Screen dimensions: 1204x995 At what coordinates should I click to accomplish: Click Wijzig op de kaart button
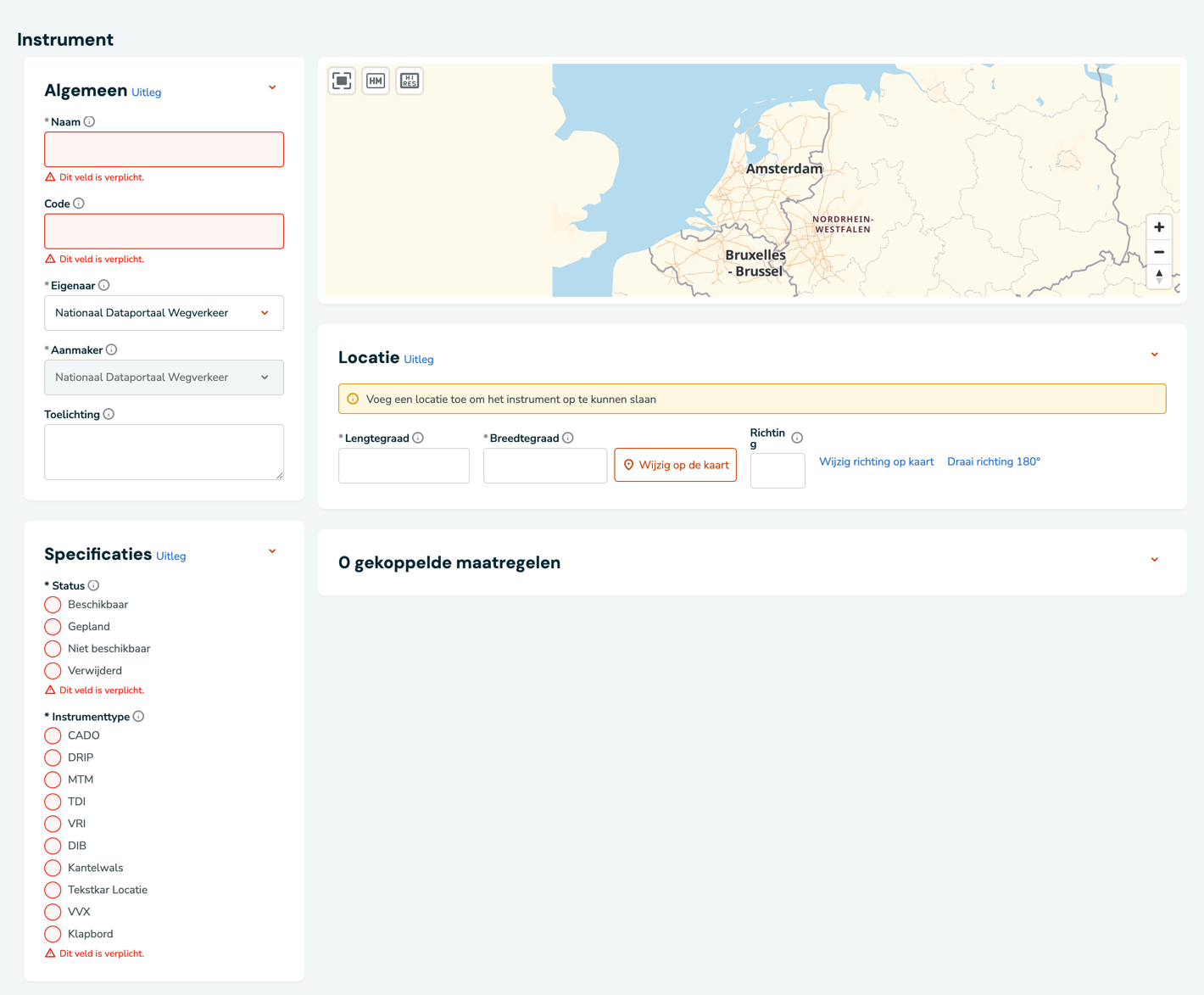pyautogui.click(x=675, y=465)
